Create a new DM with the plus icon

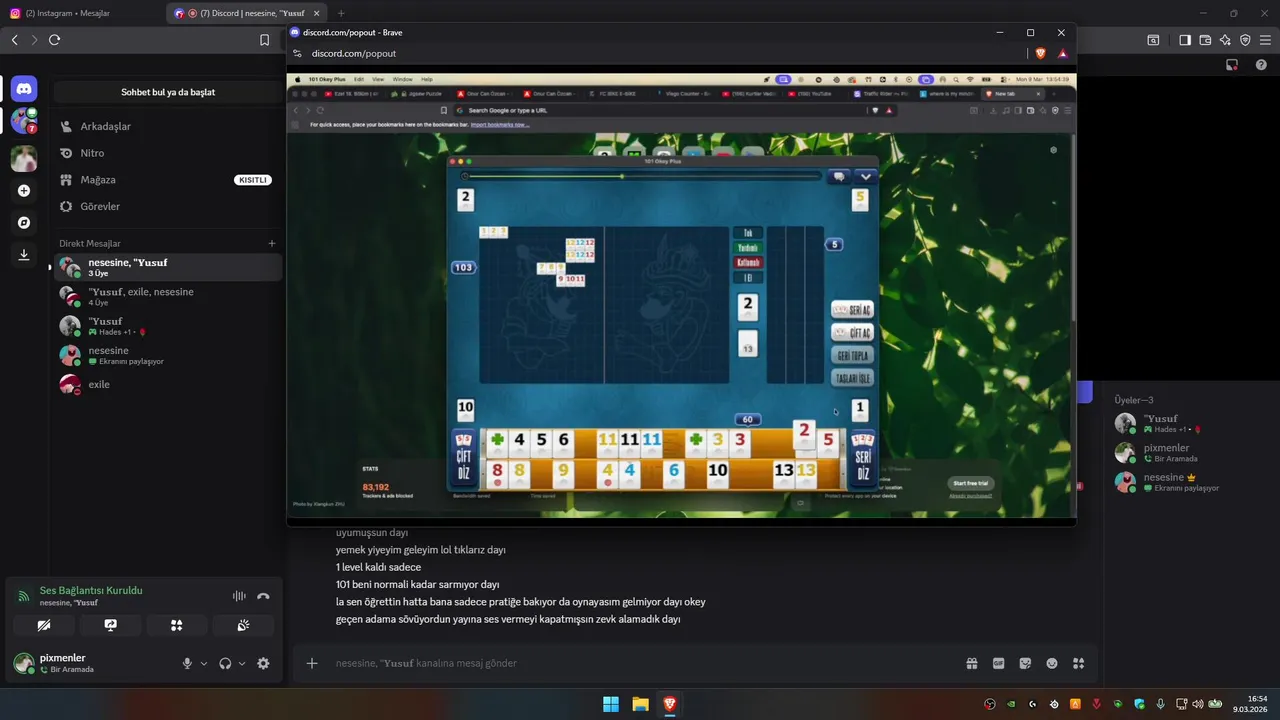pos(272,243)
